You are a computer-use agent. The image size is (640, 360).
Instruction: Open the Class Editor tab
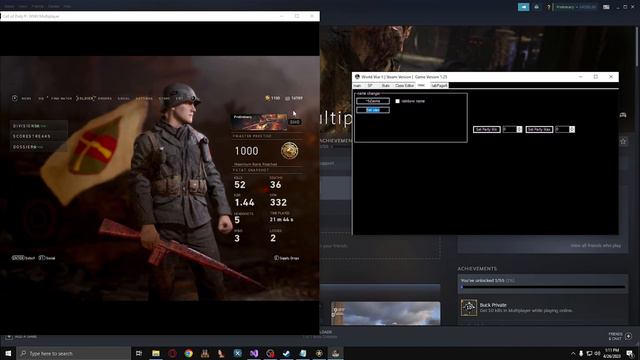coord(404,85)
